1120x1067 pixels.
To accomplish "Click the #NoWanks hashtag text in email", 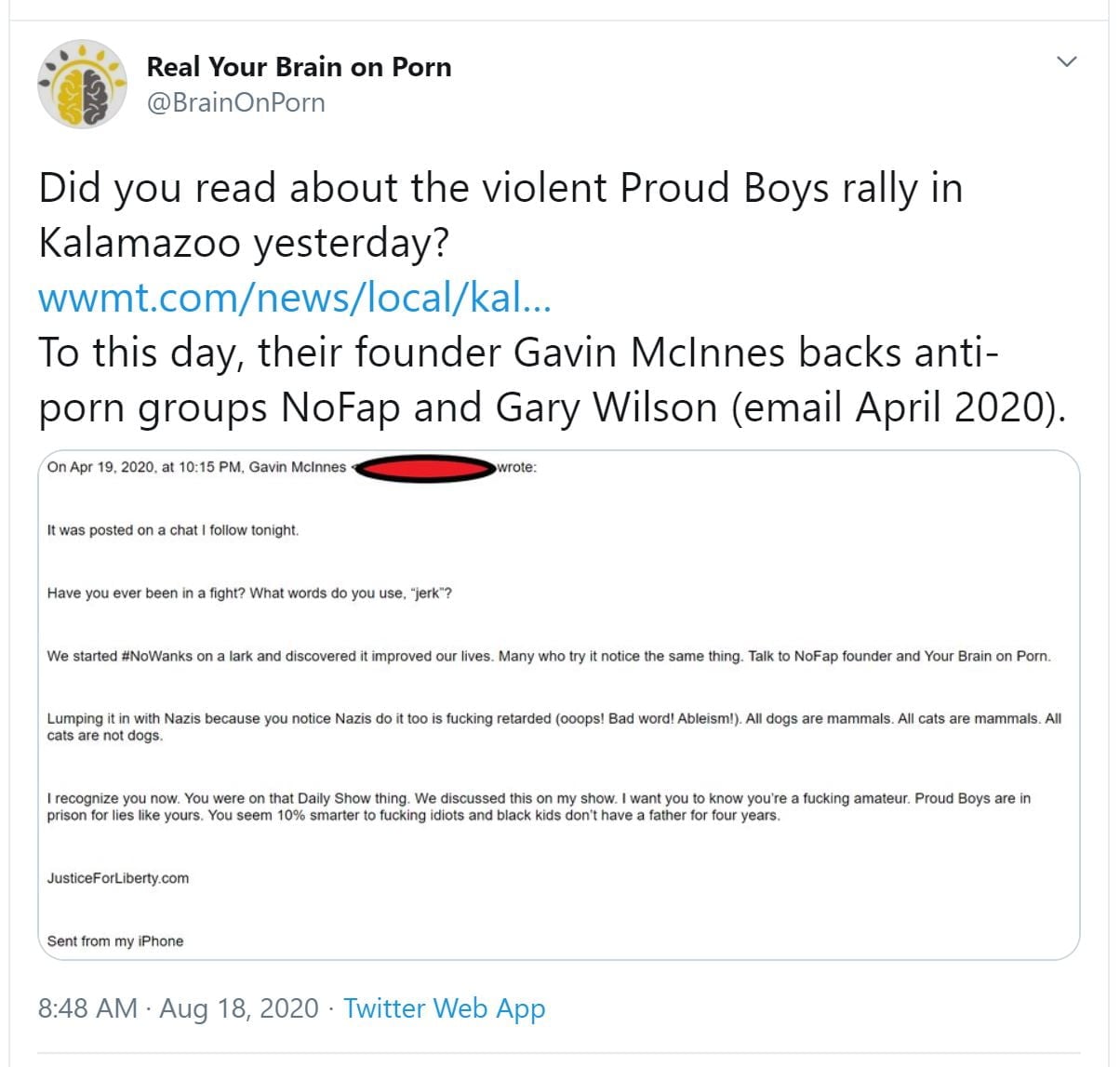I will tap(154, 656).
